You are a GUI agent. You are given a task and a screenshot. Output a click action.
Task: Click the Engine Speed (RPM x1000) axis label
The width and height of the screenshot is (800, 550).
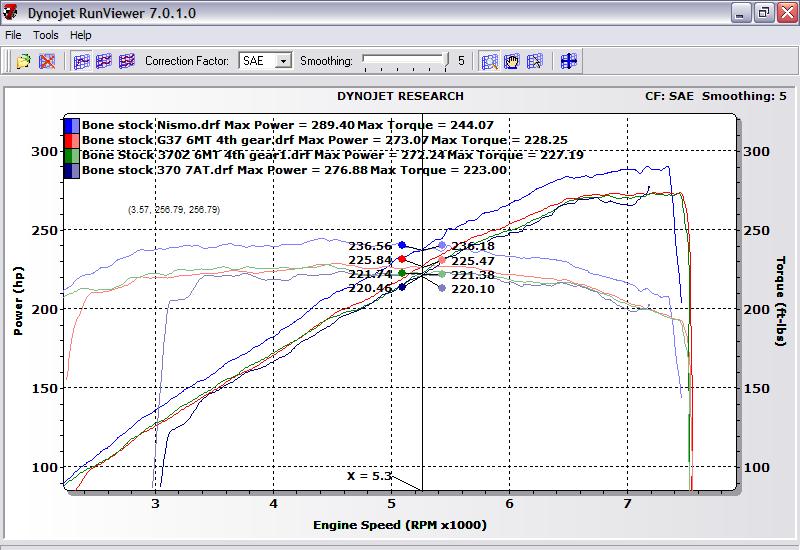coord(400,525)
